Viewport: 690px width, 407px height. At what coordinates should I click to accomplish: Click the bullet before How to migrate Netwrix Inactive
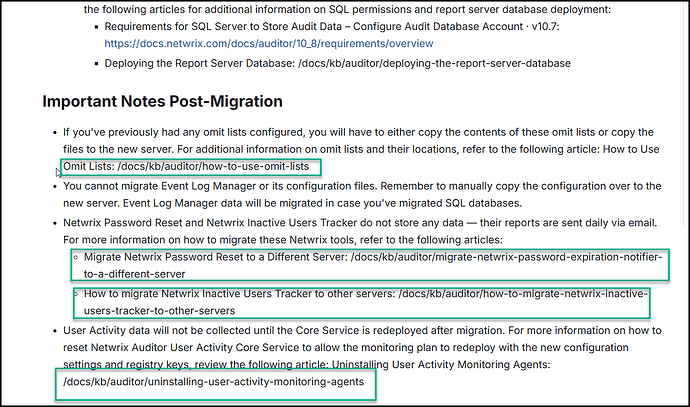click(75, 294)
